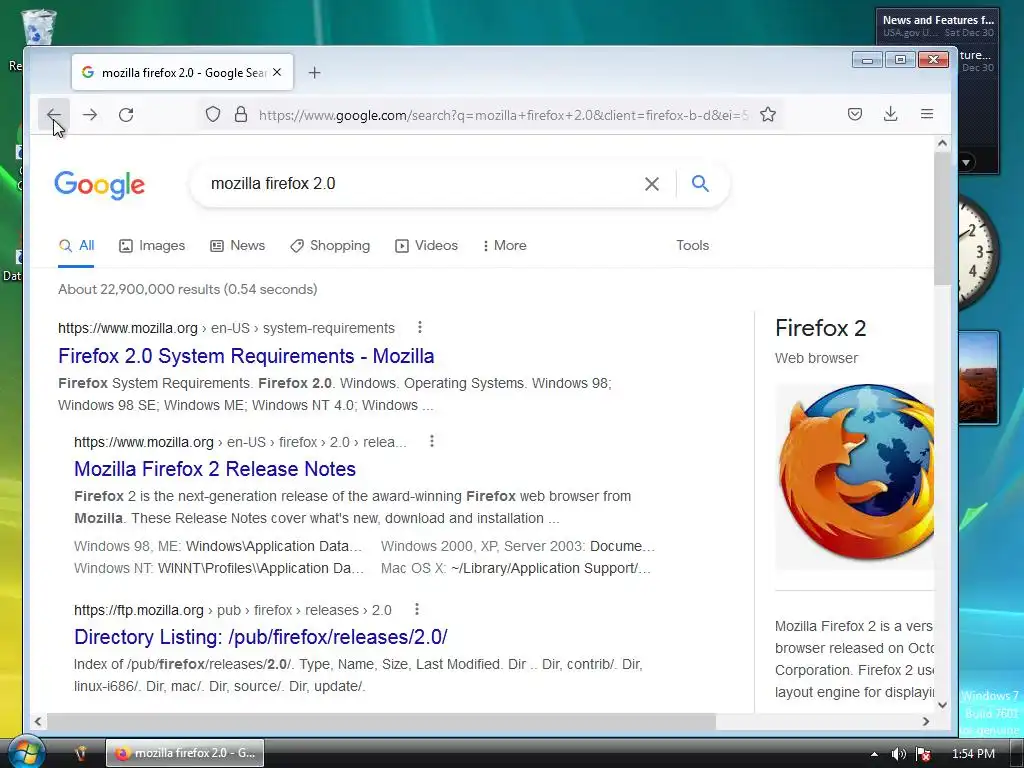Open Mozilla Firefox 2 Release Notes link
Image resolution: width=1024 pixels, height=768 pixels.
215,469
